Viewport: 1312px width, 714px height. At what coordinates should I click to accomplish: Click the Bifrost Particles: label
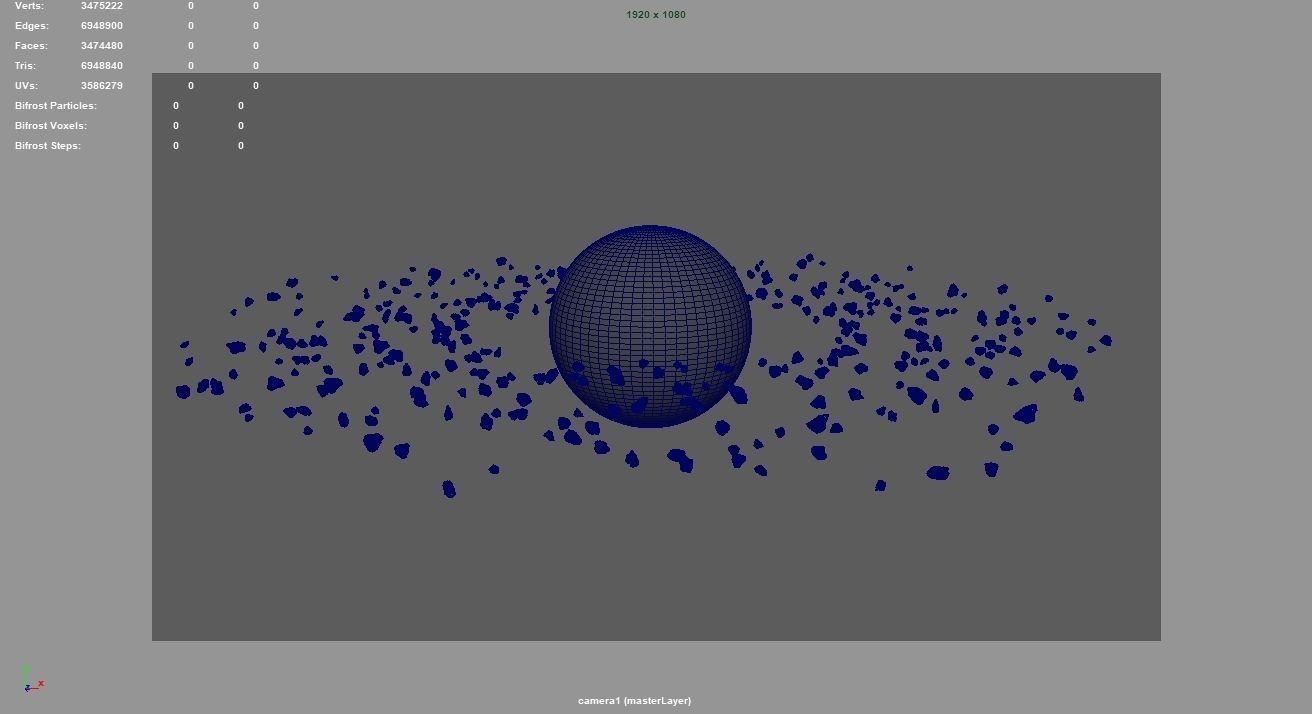point(56,106)
